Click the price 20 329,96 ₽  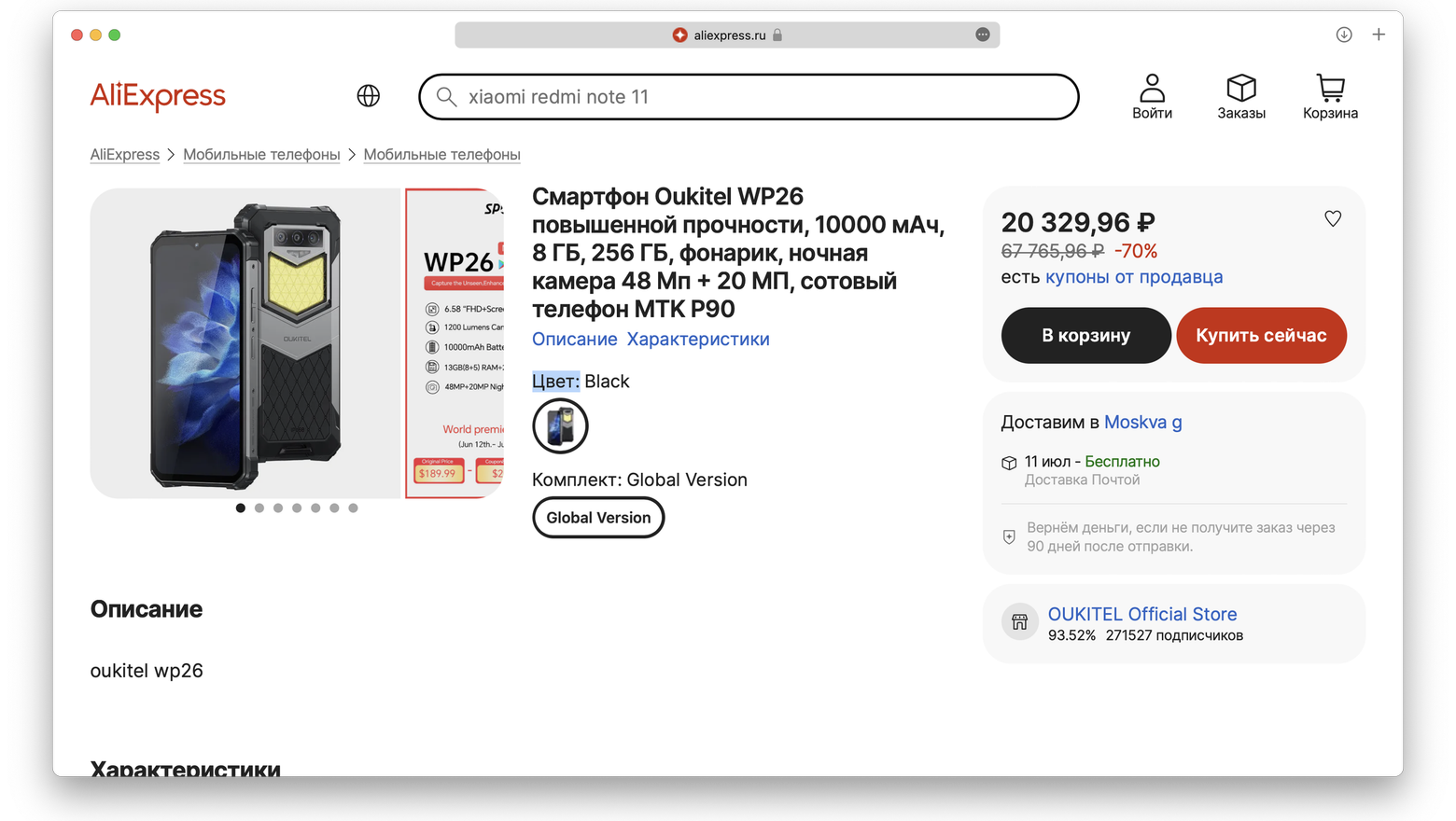click(x=1078, y=223)
